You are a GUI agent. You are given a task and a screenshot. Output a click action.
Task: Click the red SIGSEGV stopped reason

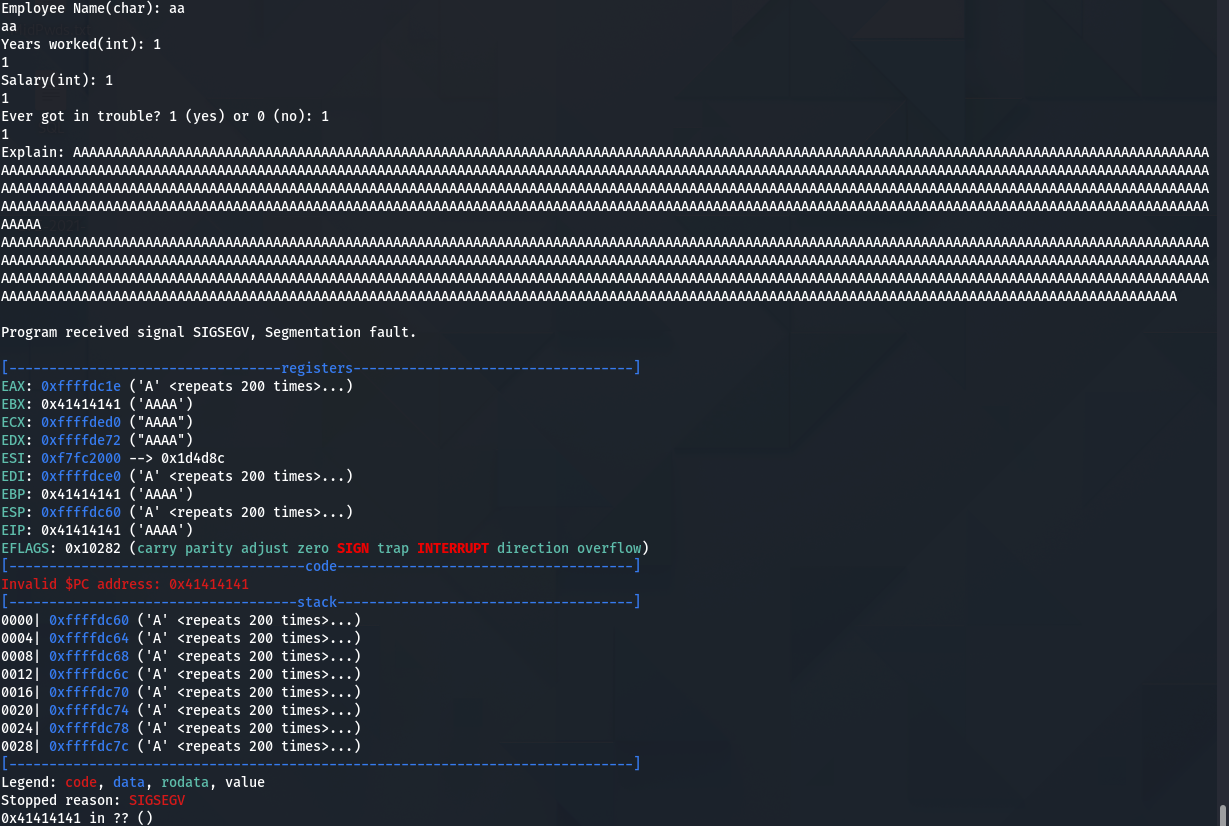157,800
